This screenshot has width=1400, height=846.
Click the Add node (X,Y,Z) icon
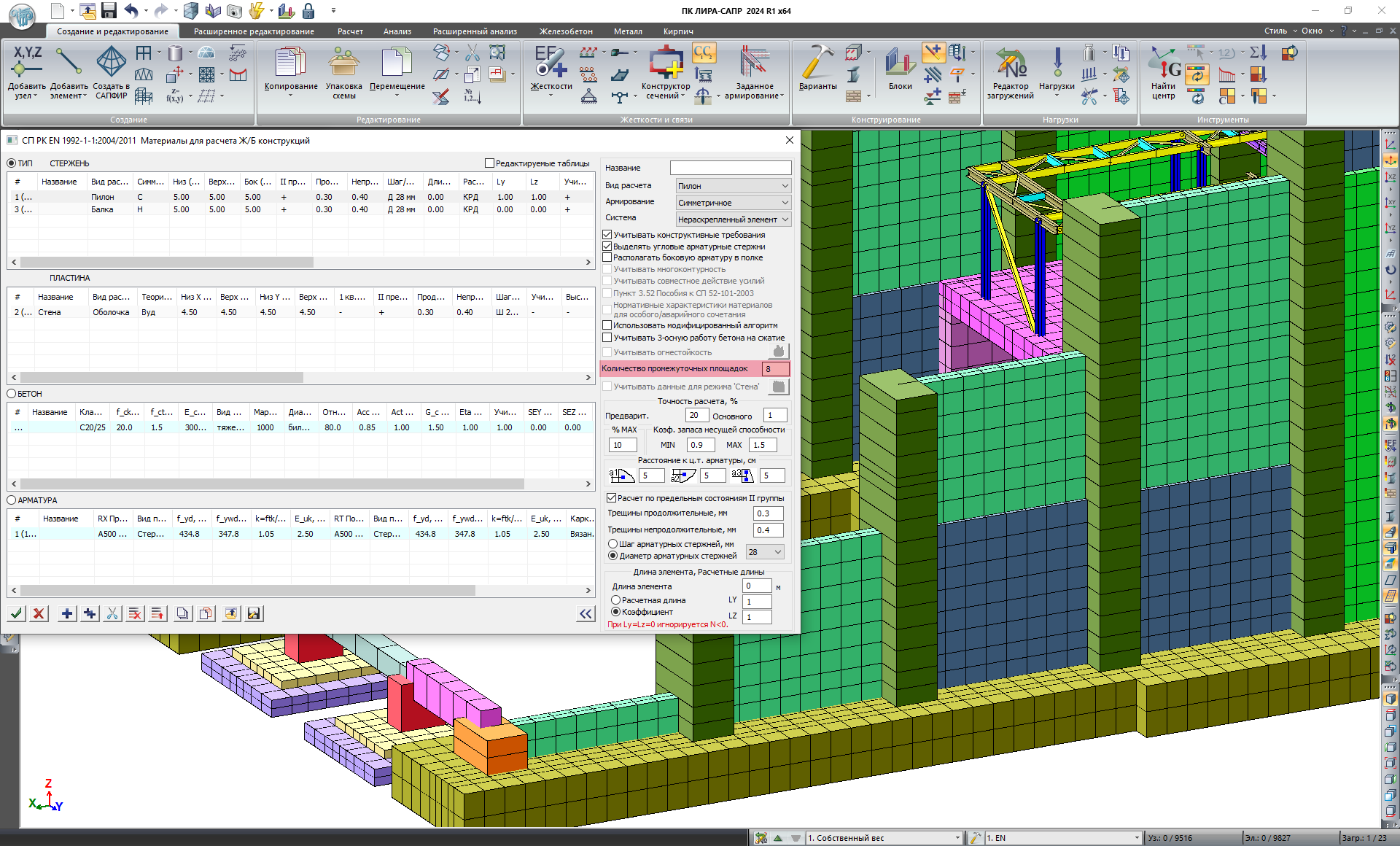tap(27, 63)
